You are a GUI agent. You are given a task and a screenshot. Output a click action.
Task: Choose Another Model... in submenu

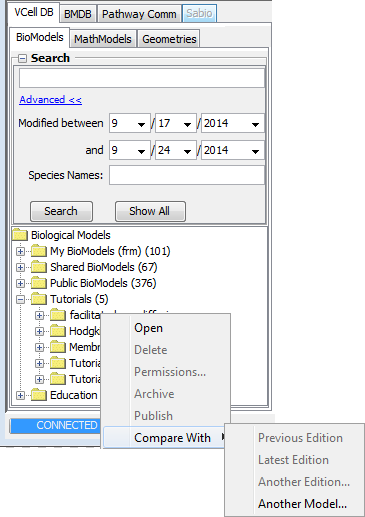click(x=295, y=504)
